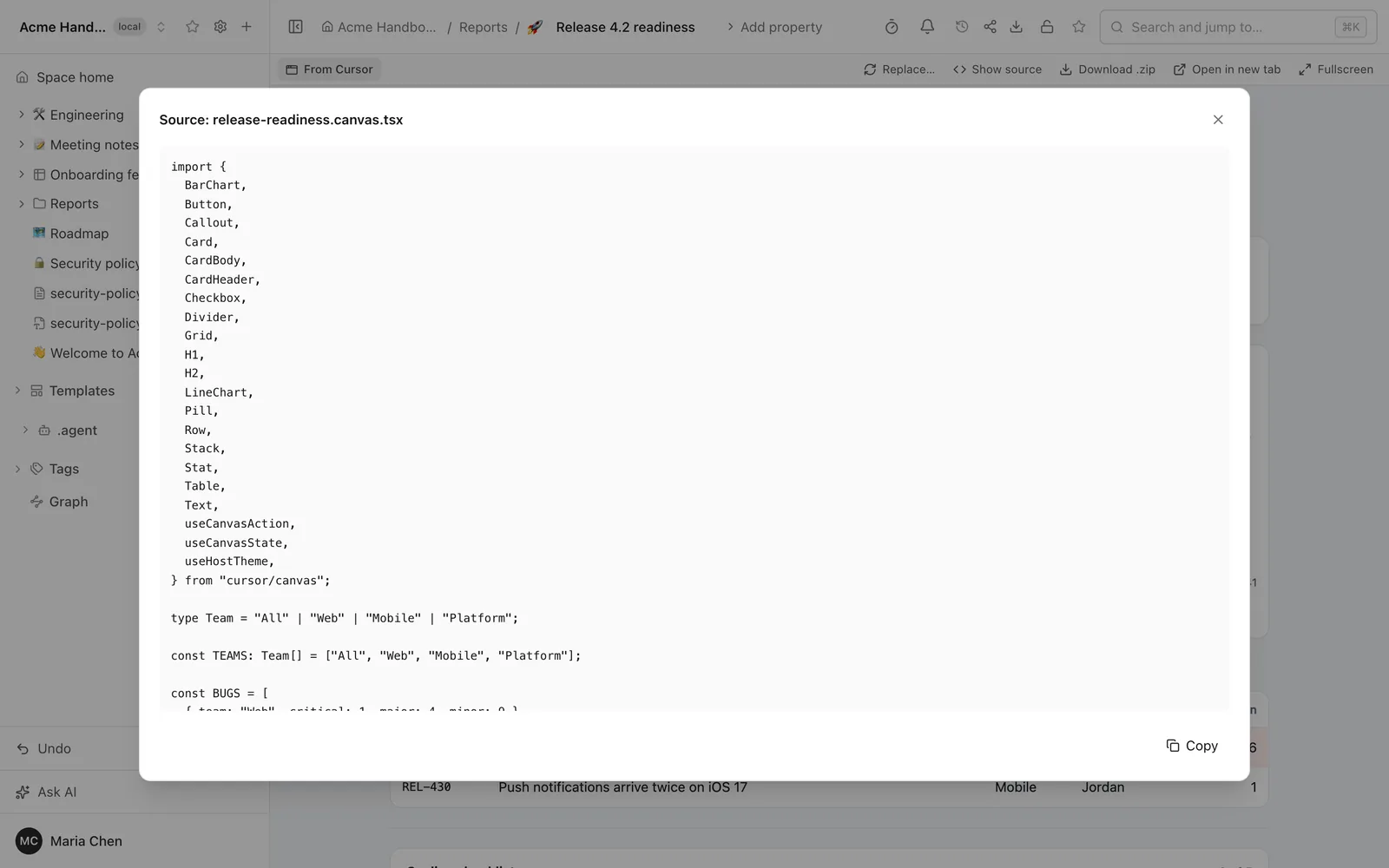Expand the Reports folder chevron

pyautogui.click(x=22, y=204)
